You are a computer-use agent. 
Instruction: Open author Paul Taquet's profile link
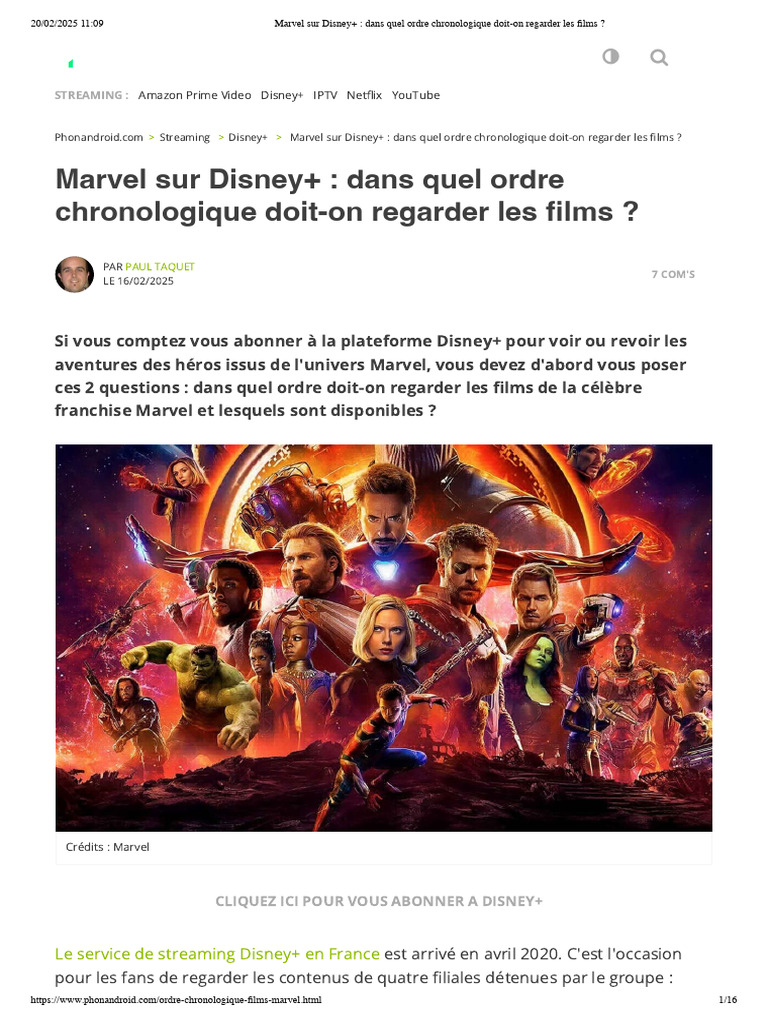(x=160, y=266)
